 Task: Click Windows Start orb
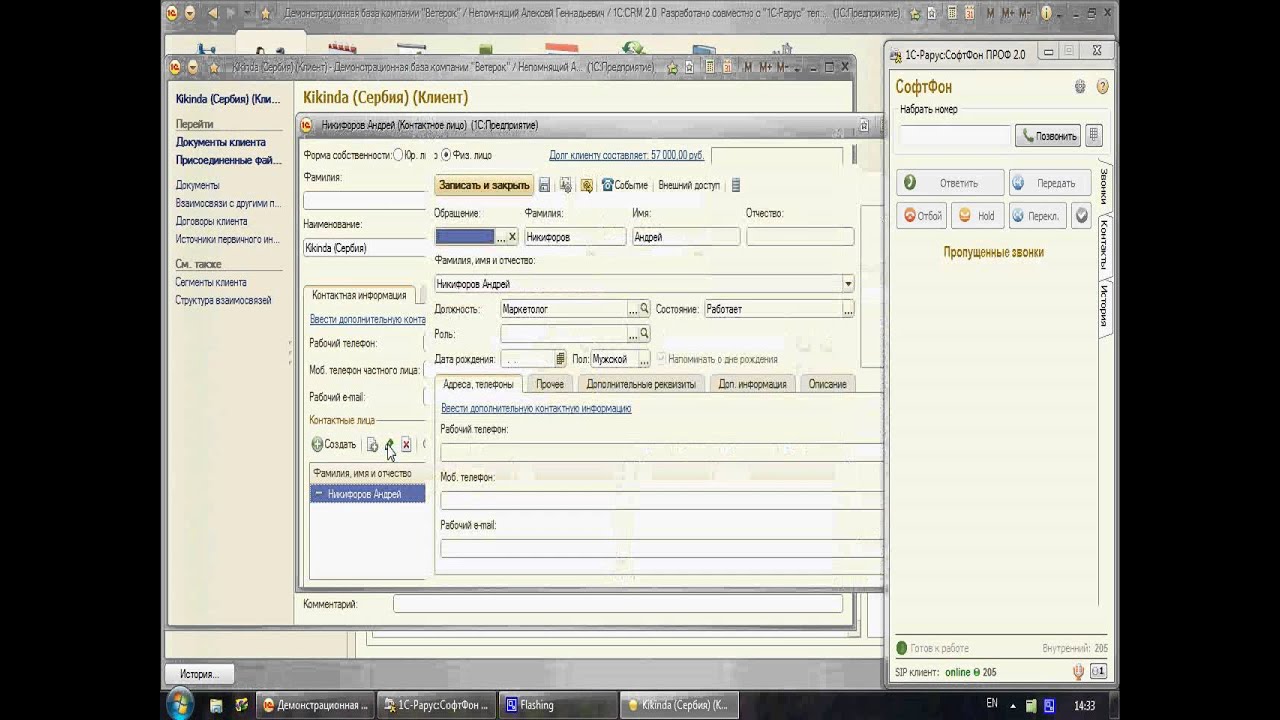click(x=181, y=703)
